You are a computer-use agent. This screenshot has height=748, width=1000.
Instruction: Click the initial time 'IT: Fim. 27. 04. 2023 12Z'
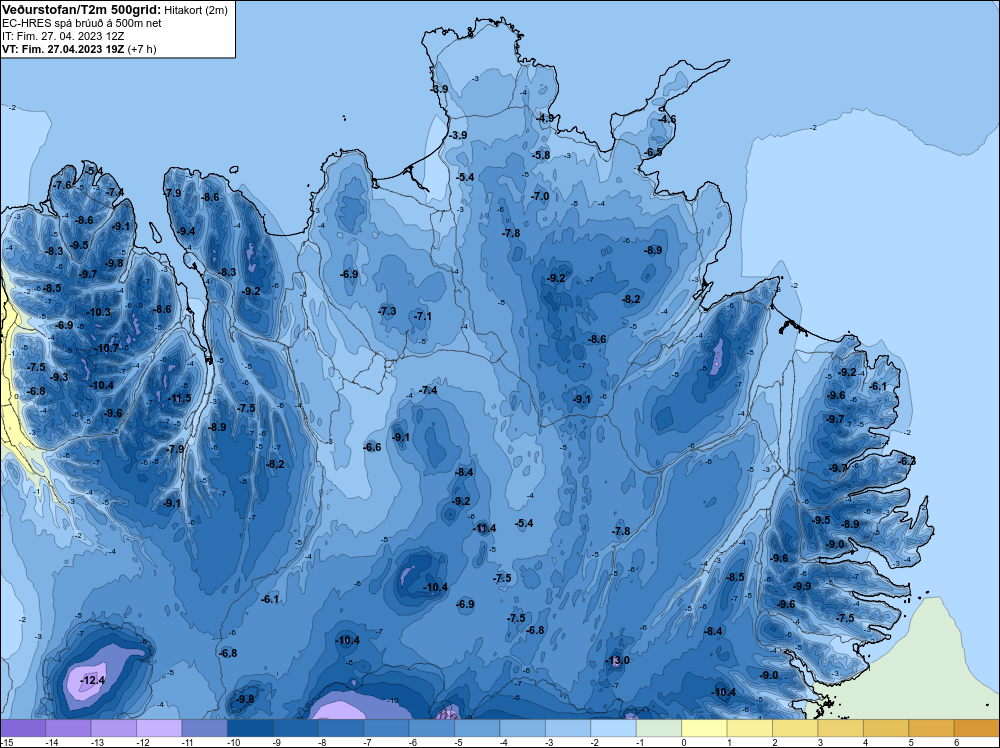[x=63, y=36]
